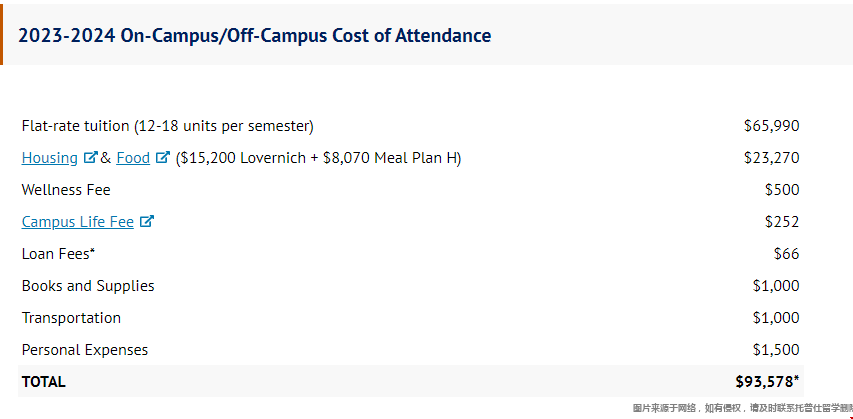Open the Campus Life Fee link
The height and width of the screenshot is (419, 853).
[x=77, y=222]
